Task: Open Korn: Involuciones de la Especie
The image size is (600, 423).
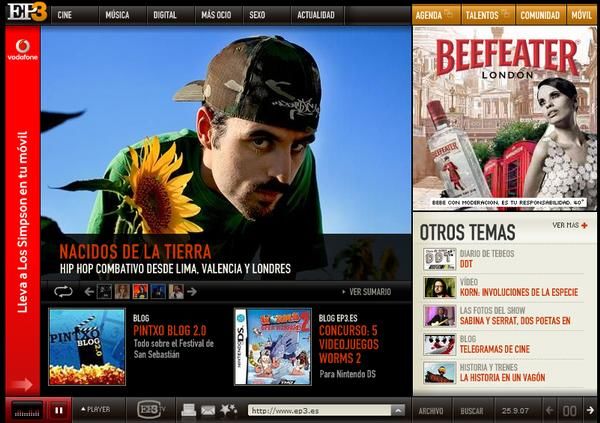Action: (519, 292)
